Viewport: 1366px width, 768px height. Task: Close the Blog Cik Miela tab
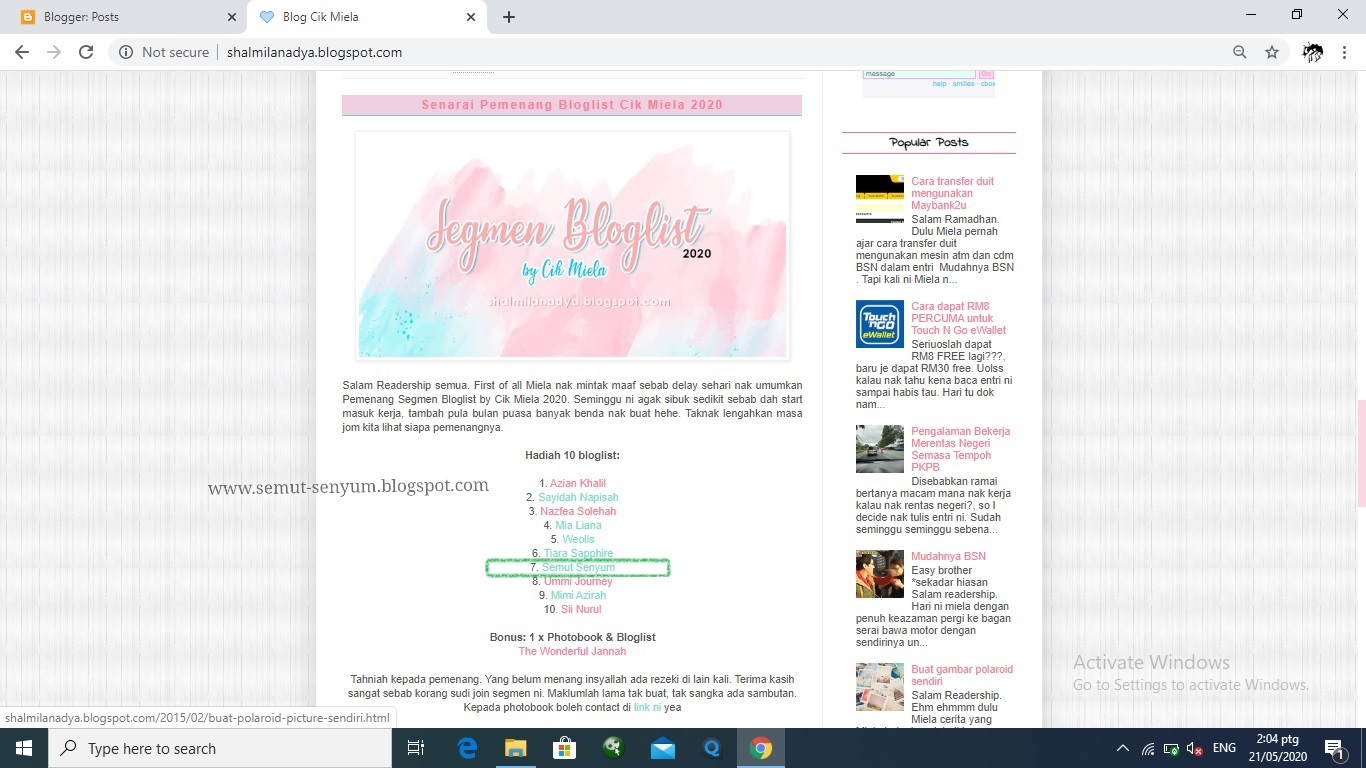tap(471, 17)
